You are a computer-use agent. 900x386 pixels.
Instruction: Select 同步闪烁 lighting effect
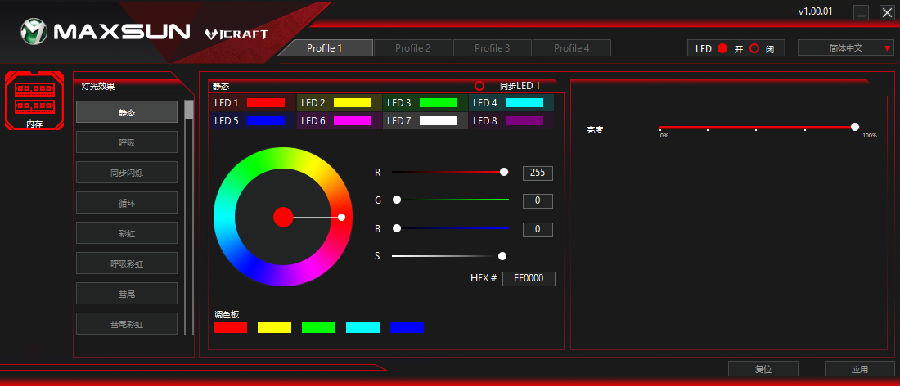[127, 172]
